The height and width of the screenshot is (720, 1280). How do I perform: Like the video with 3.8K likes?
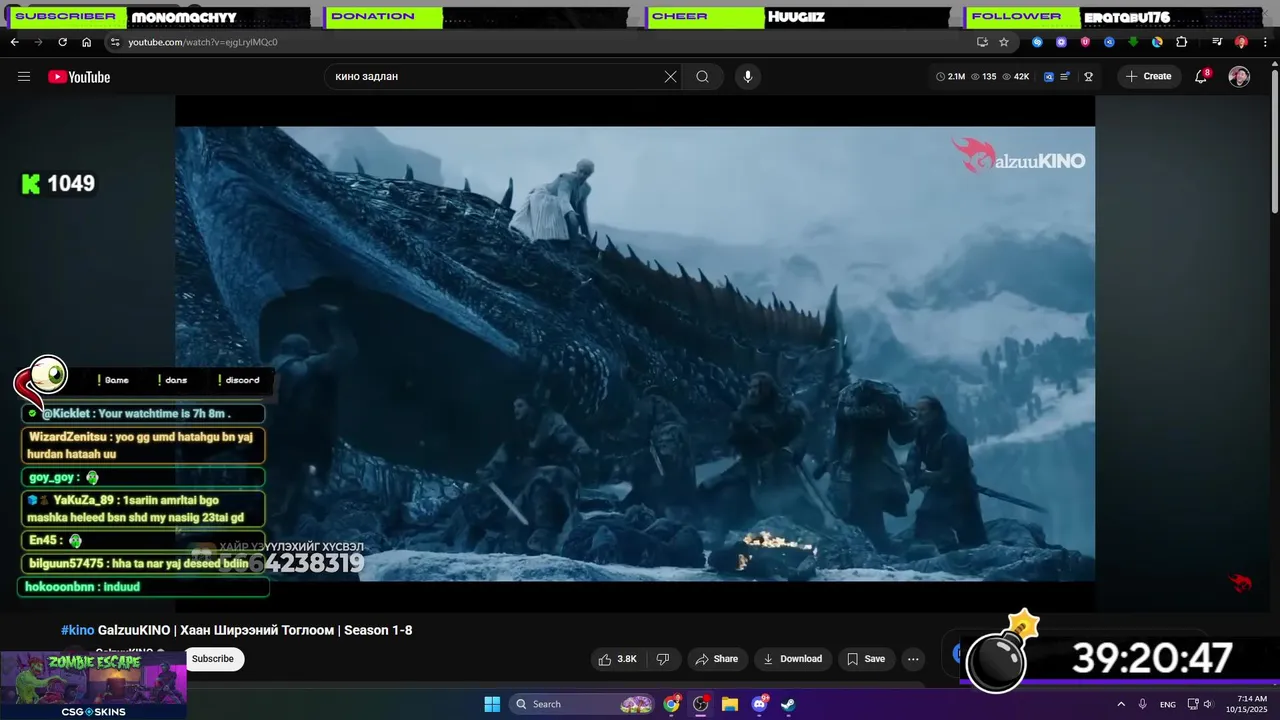pyautogui.click(x=618, y=659)
